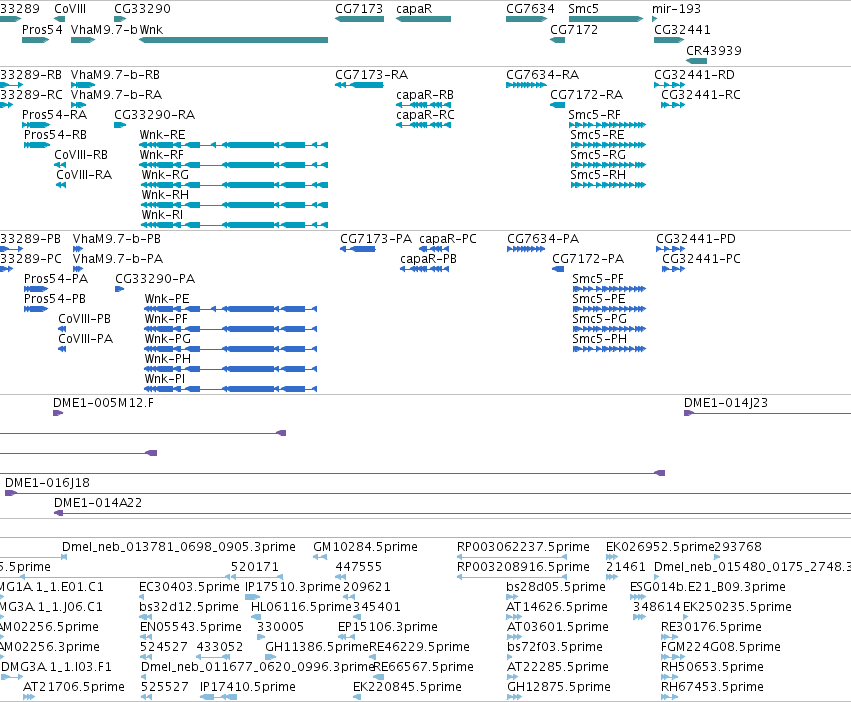The width and height of the screenshot is (851, 702).
Task: Click the capaR-PC protein label
Action: pyautogui.click(x=448, y=238)
